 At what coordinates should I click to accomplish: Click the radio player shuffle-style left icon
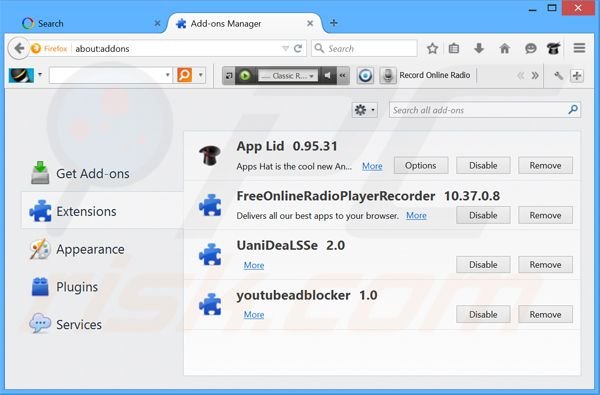(x=229, y=75)
